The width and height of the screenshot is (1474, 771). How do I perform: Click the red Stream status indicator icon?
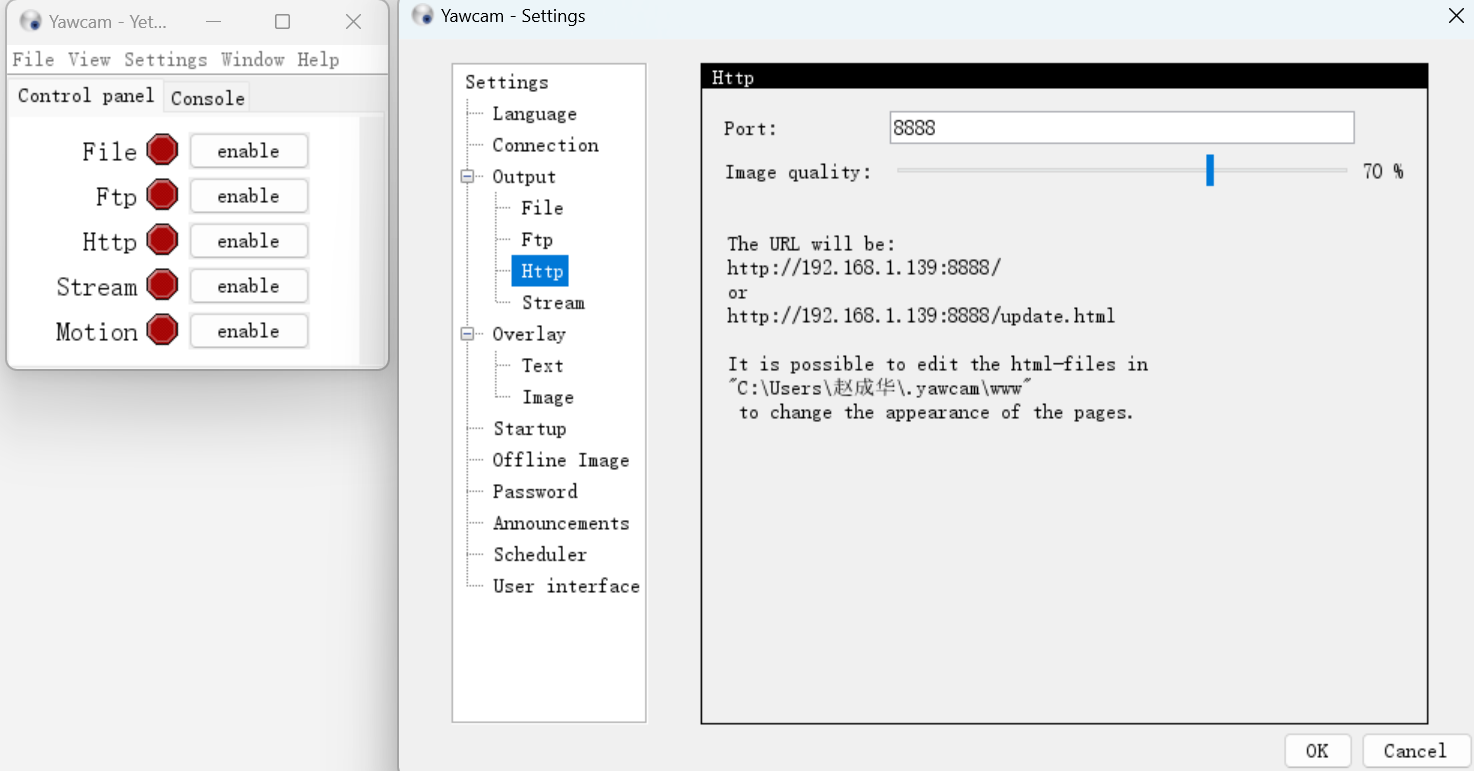click(x=162, y=285)
